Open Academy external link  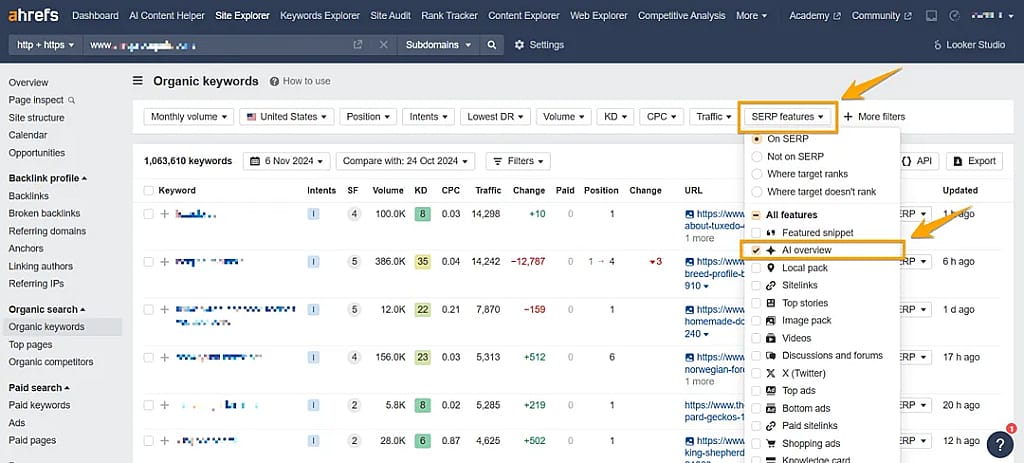pyautogui.click(x=815, y=15)
